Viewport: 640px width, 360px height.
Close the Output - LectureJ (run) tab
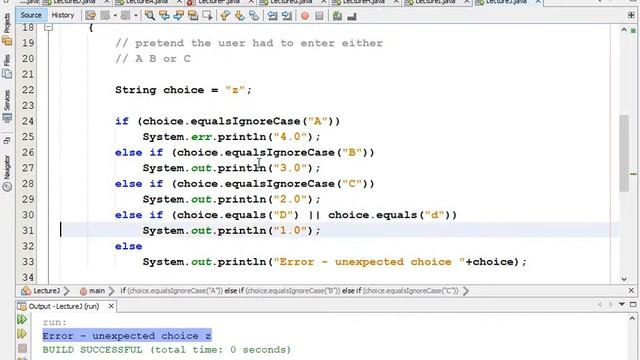111,306
